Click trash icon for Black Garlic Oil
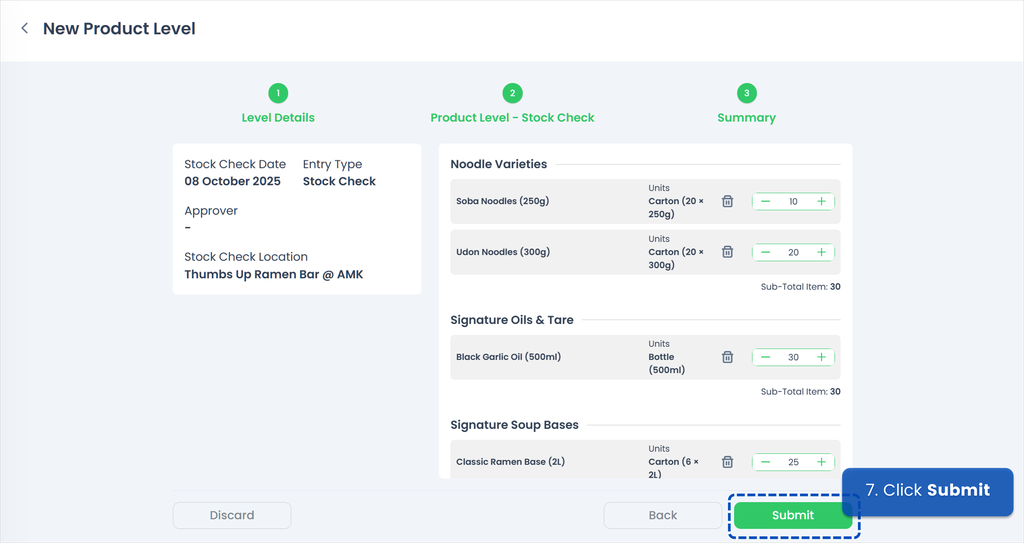Image resolution: width=1024 pixels, height=543 pixels. [x=728, y=357]
